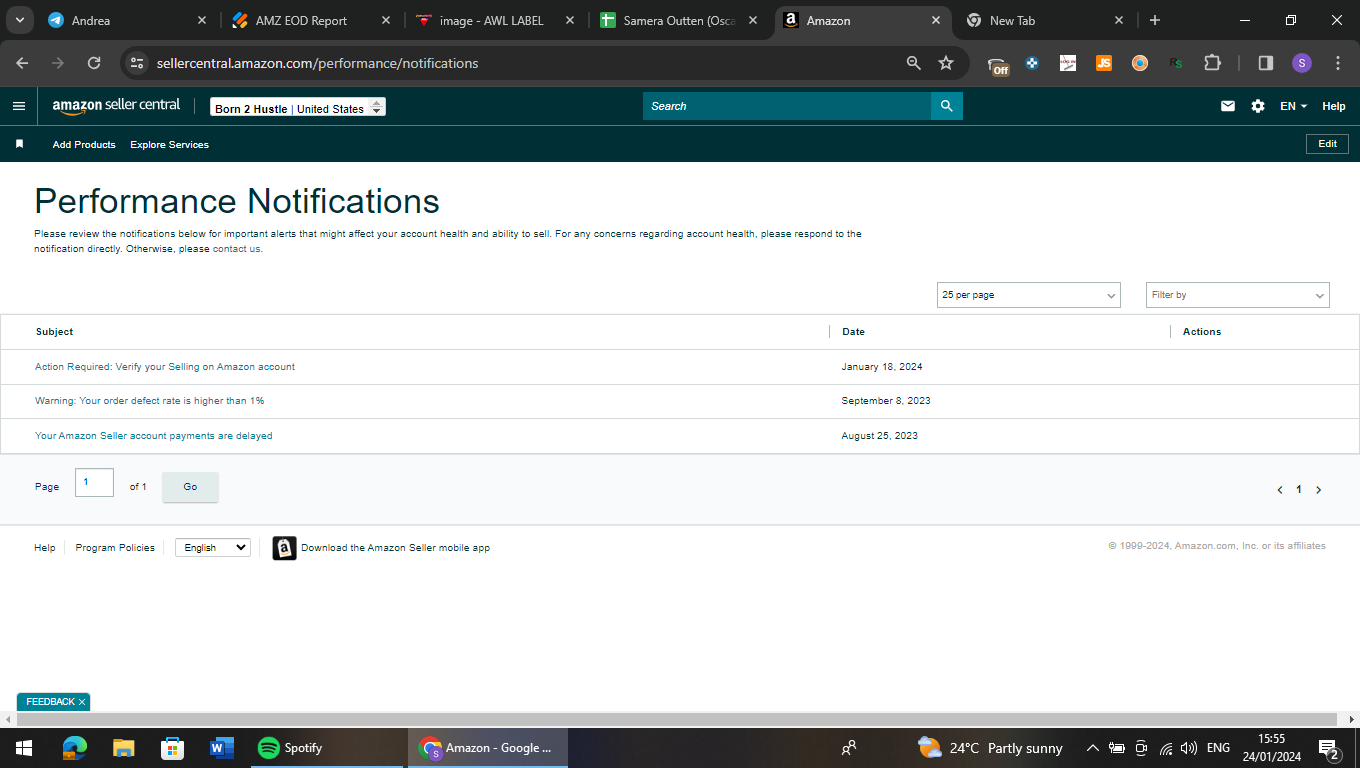Open the account payments delayed notification
1360x768 pixels.
[154, 436]
